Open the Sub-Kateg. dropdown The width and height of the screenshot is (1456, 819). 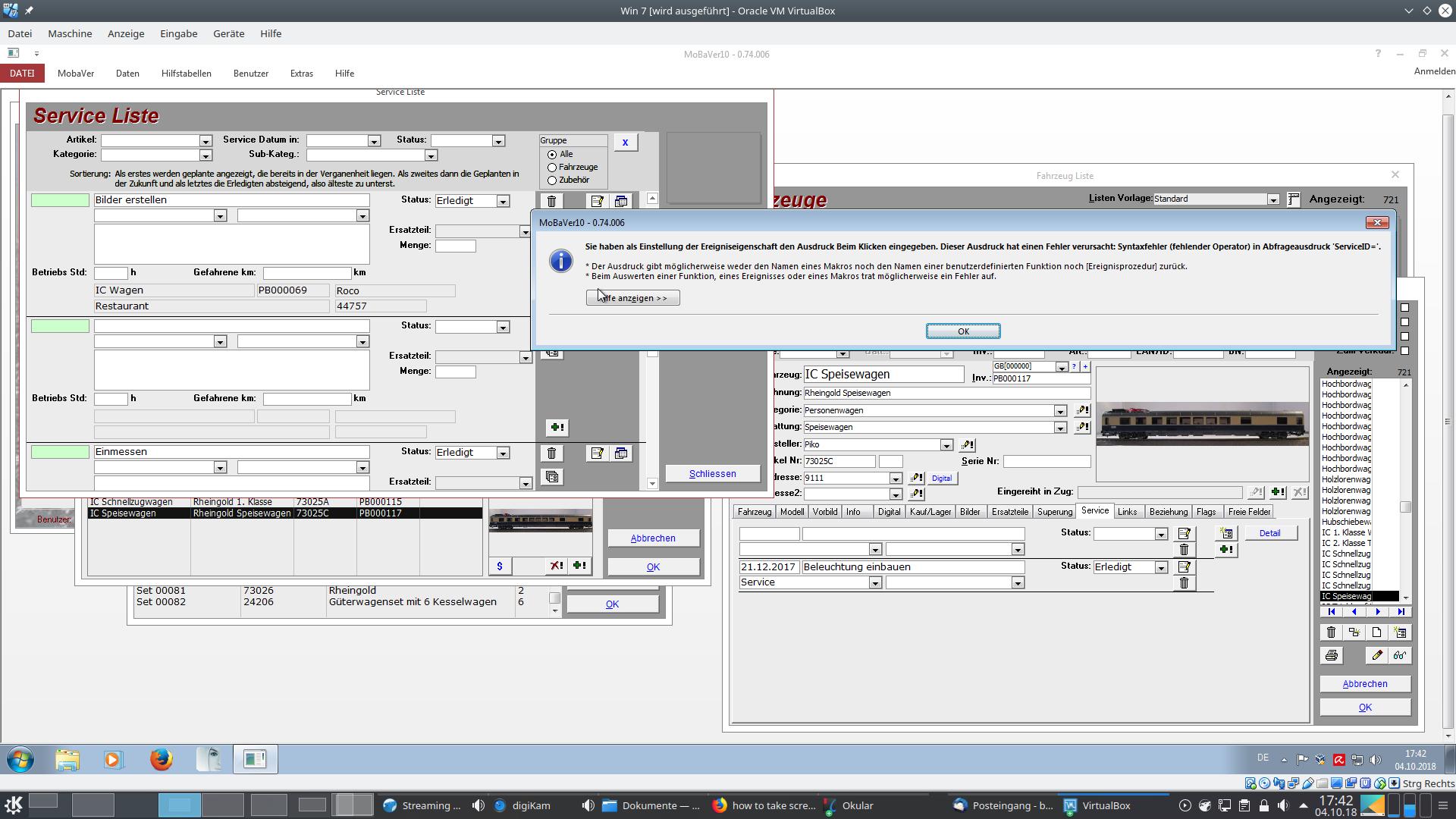tap(431, 155)
